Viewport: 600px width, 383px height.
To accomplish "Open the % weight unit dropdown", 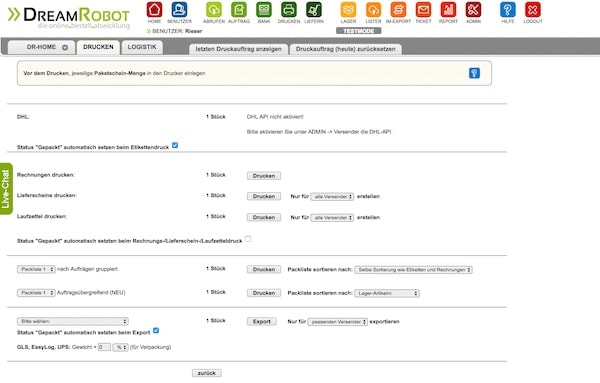I will (121, 347).
